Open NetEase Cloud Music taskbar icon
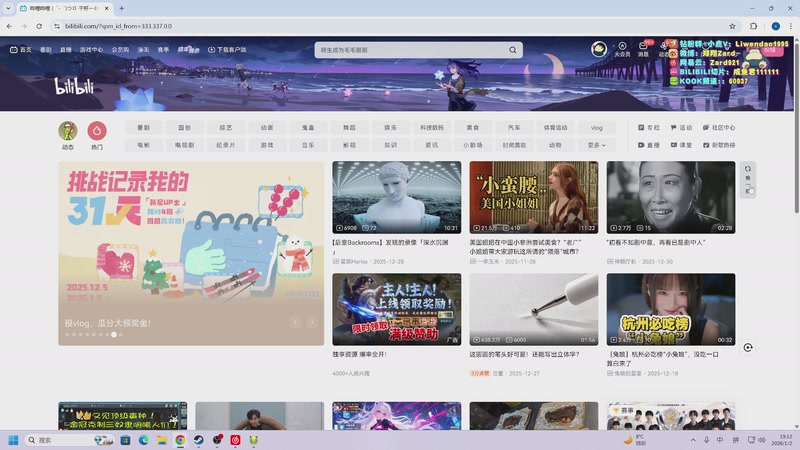800x450 pixels. click(235, 440)
